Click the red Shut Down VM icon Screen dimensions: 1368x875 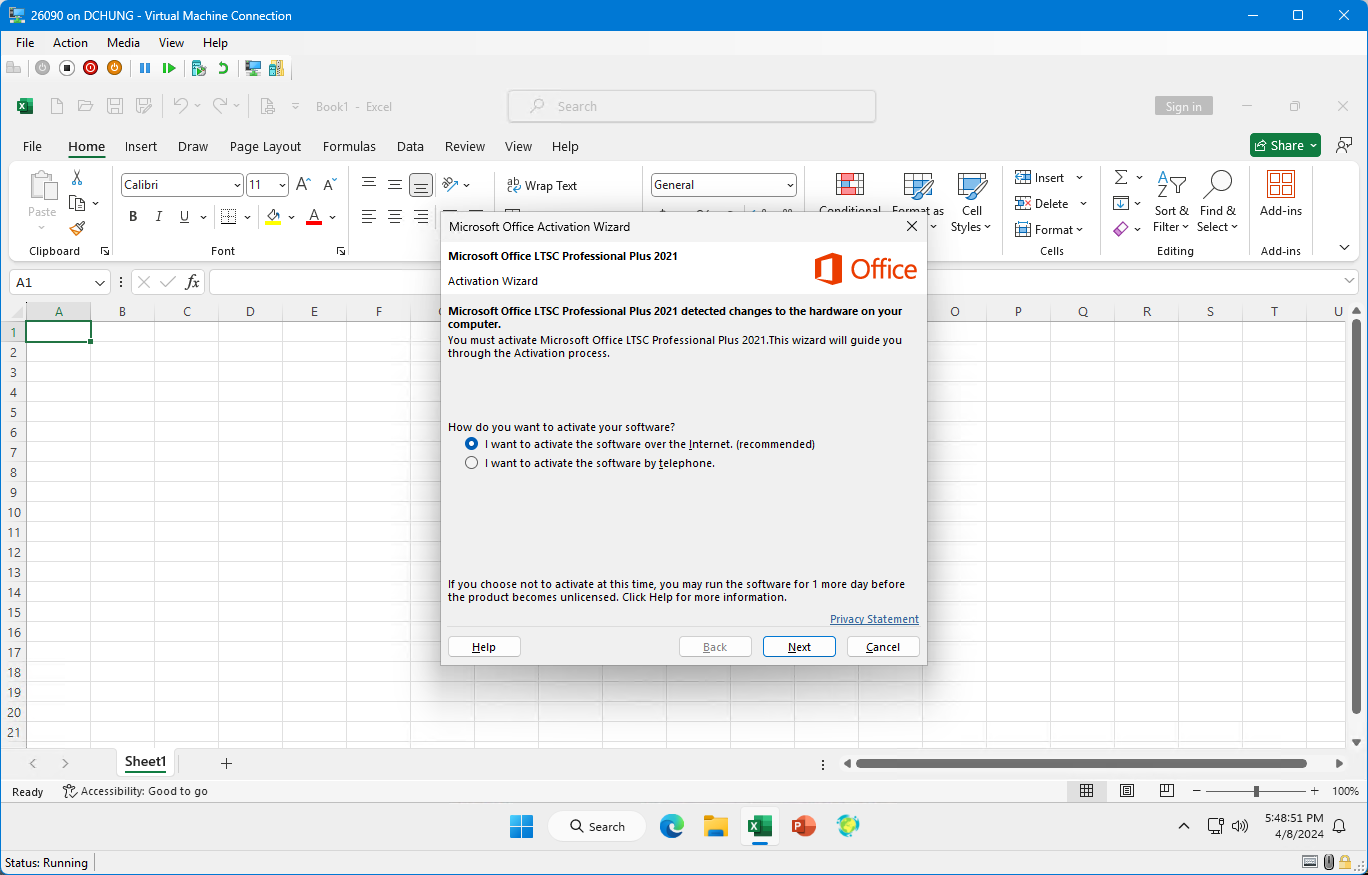click(90, 68)
